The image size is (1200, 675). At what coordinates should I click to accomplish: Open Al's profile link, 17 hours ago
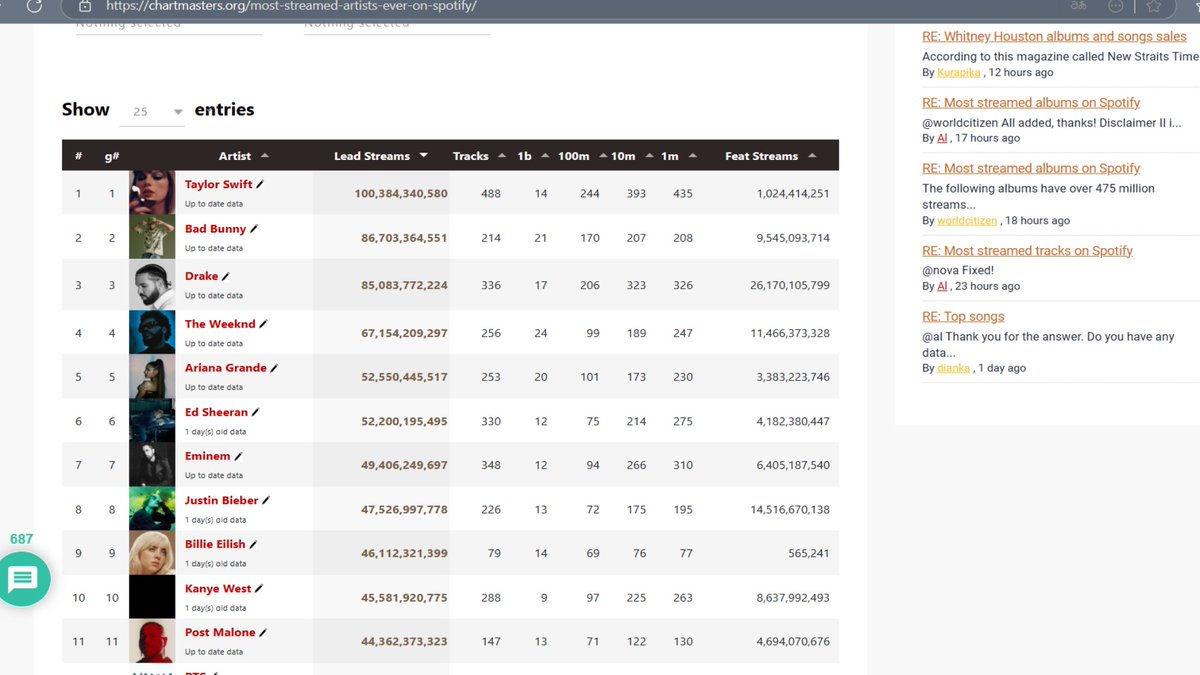(942, 138)
